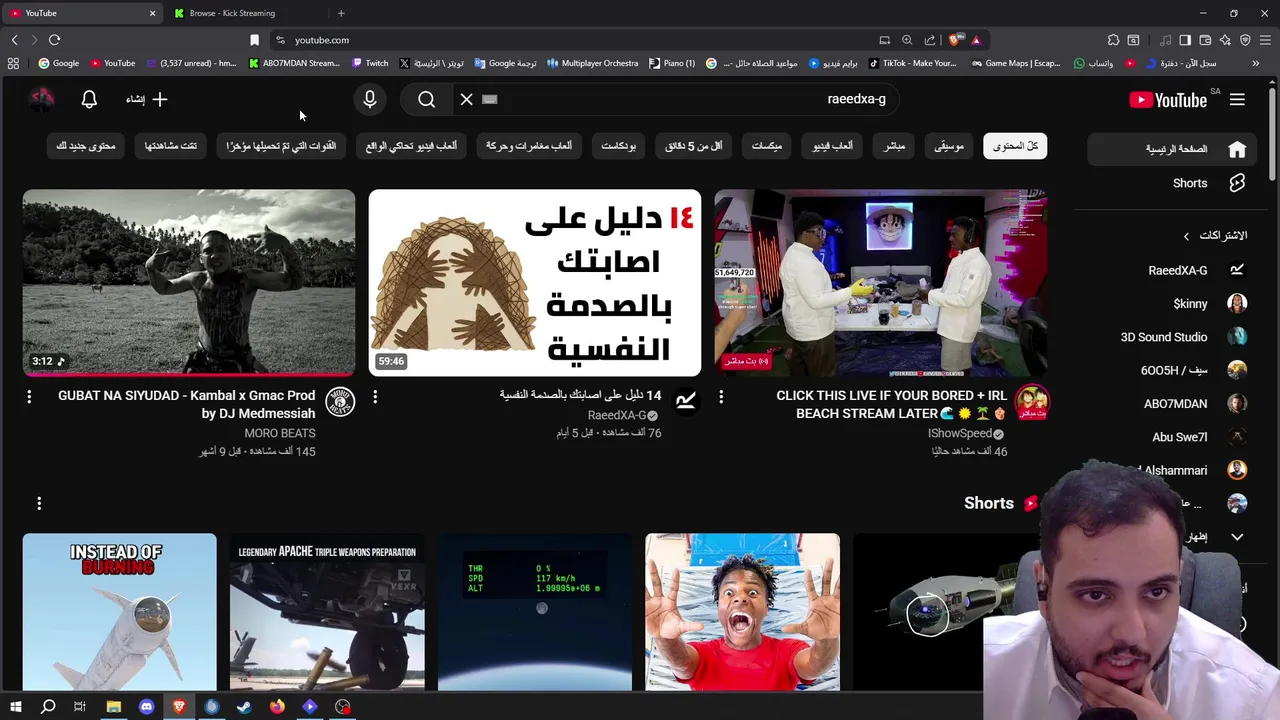Open IShowSpeed live stream thumbnail
Viewport: 1280px width, 720px height.
click(881, 283)
